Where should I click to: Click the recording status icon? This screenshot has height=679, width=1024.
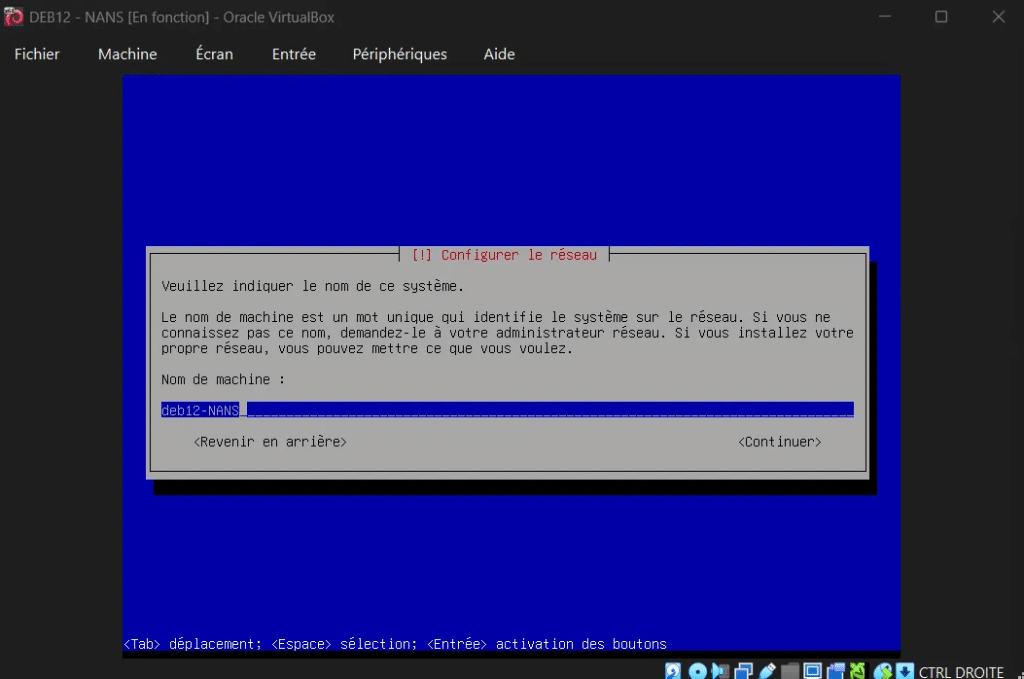[835, 671]
